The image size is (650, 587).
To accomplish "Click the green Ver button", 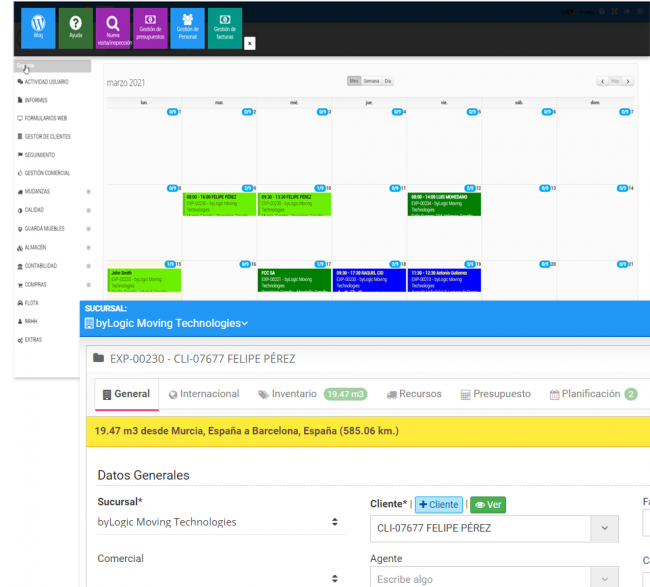I will coord(488,505).
